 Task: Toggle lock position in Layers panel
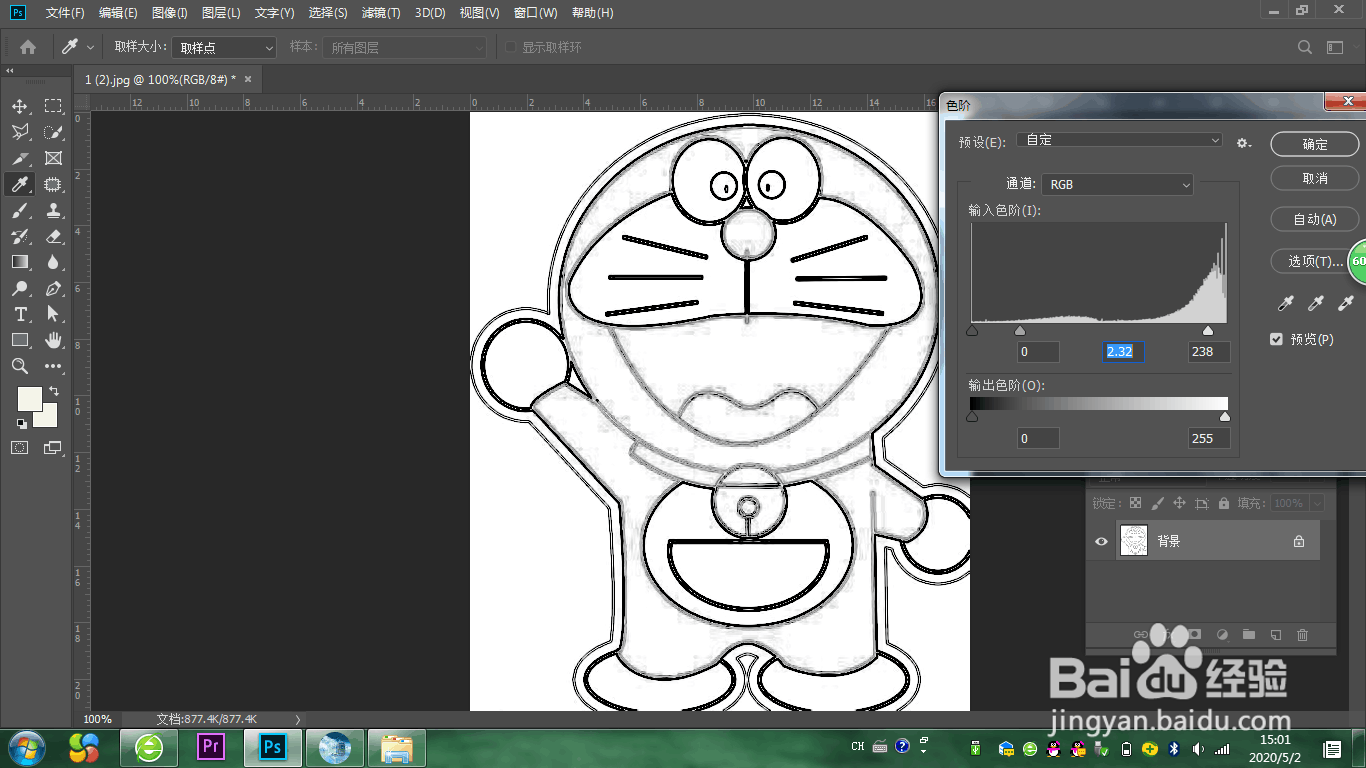pos(1179,503)
